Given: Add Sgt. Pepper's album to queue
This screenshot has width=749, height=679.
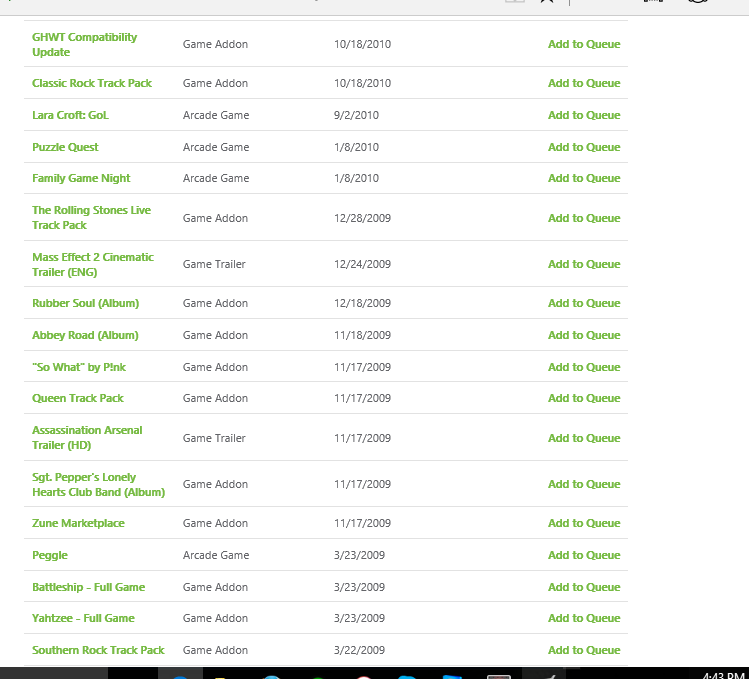Looking at the screenshot, I should point(584,485).
